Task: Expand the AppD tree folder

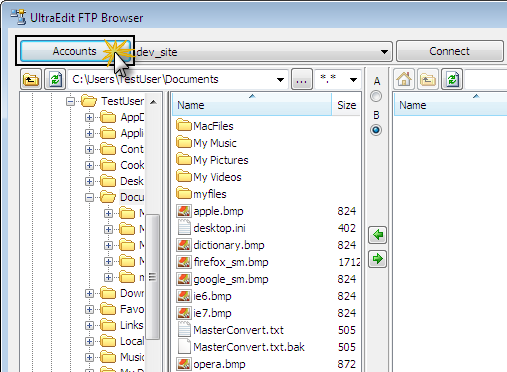Action: click(89, 117)
